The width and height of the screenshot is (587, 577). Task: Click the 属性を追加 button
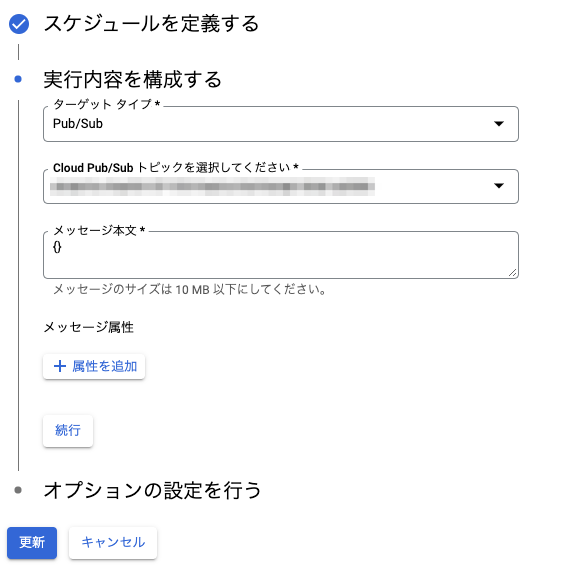94,366
